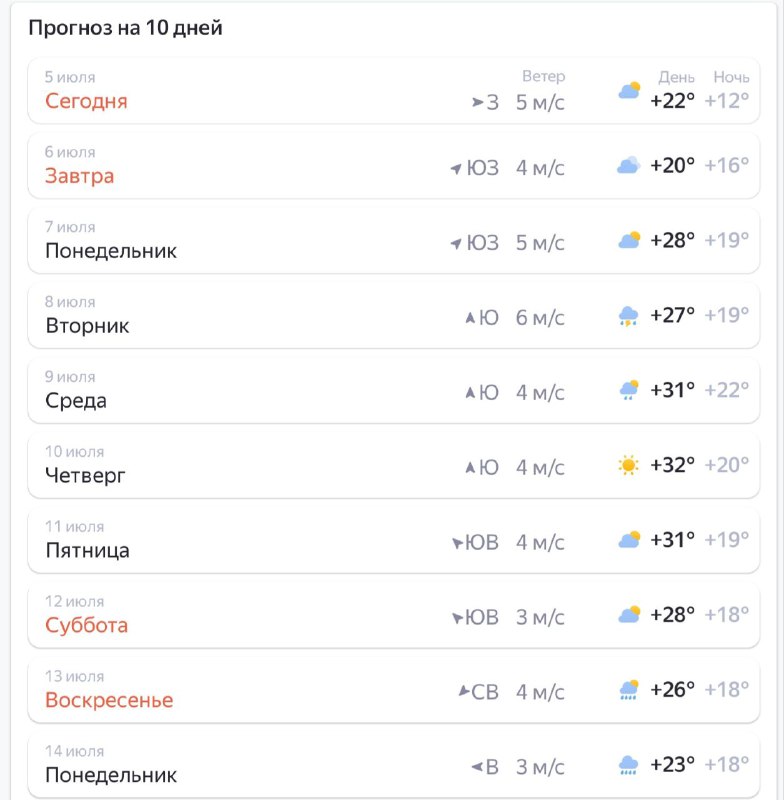Select the Суббота day label

tap(86, 625)
